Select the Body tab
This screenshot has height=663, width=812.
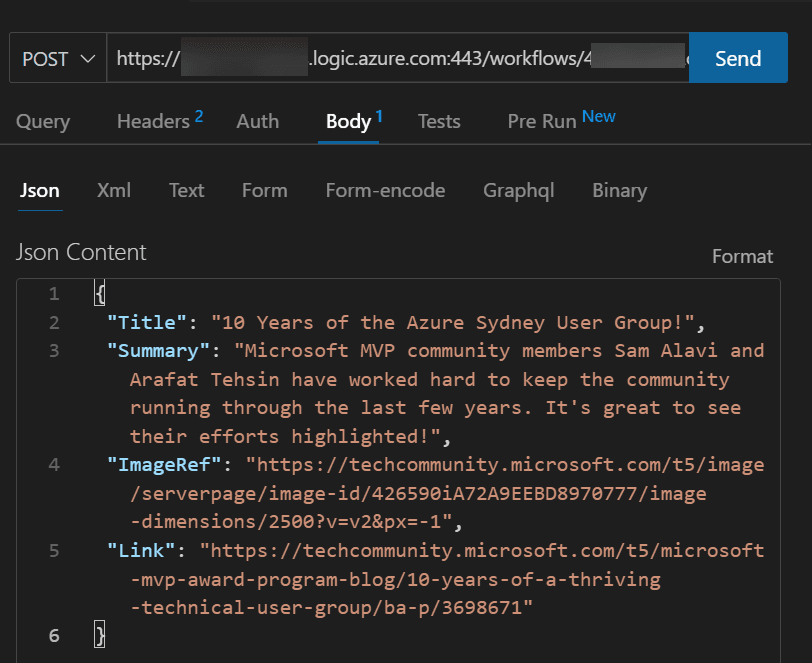coord(349,122)
